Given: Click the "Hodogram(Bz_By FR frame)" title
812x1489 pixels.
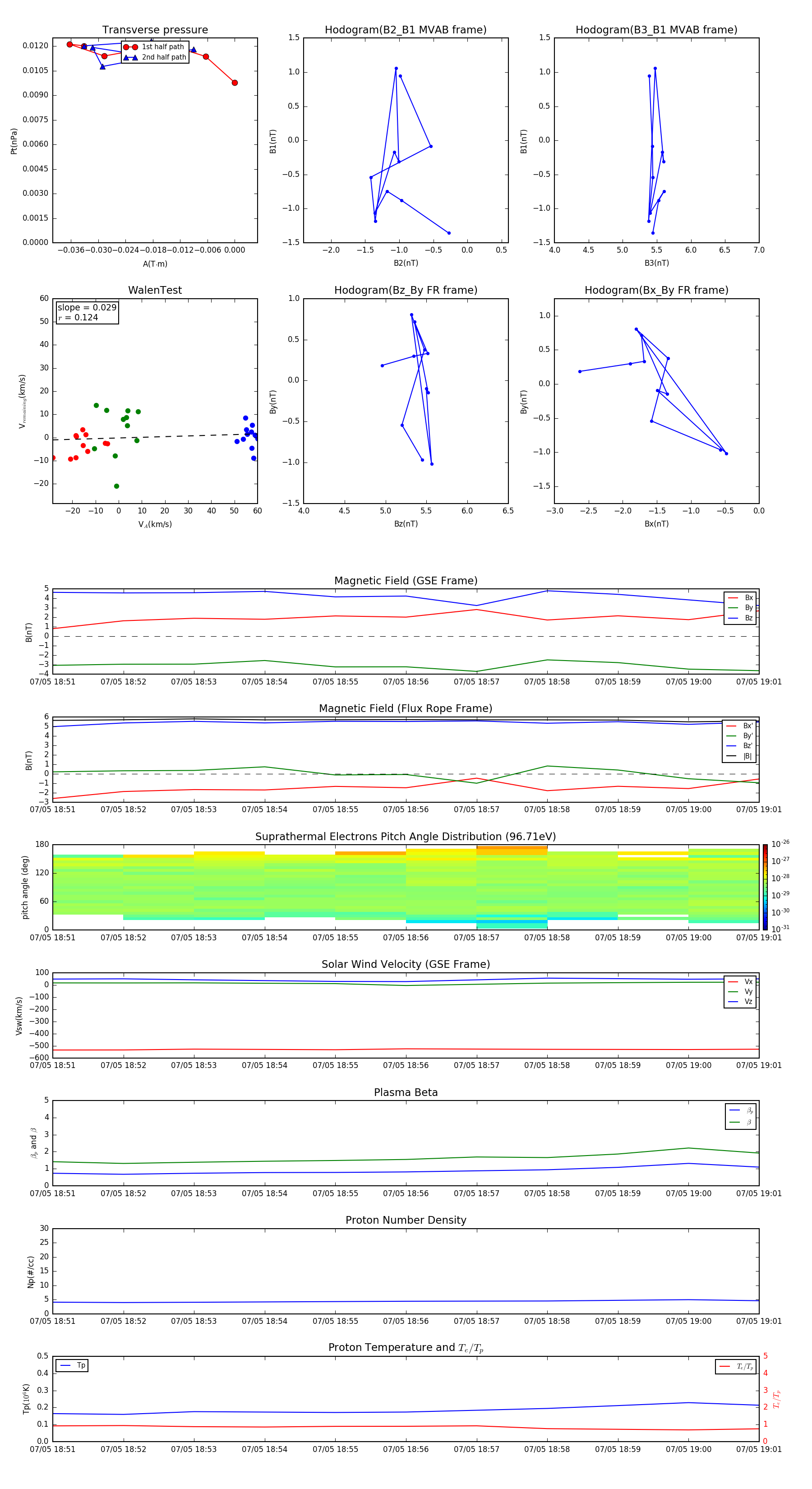Looking at the screenshot, I should [x=406, y=290].
